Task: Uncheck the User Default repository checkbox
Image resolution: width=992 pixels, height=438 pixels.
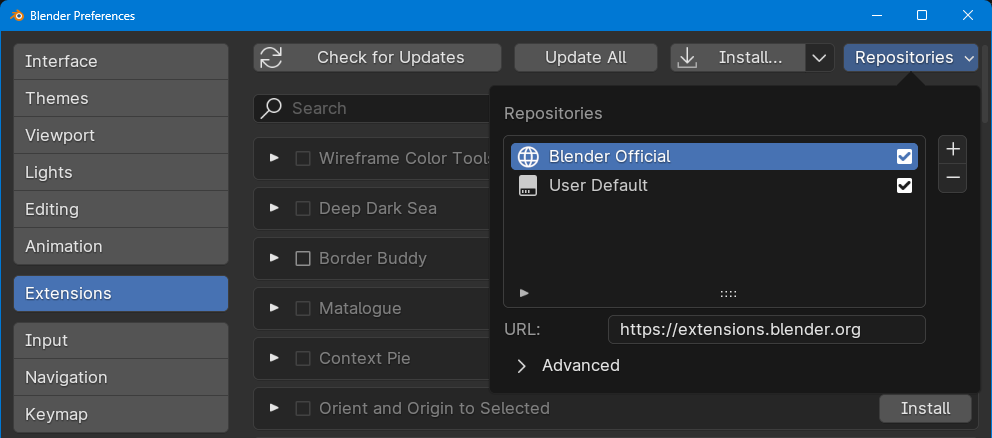Action: (x=905, y=185)
